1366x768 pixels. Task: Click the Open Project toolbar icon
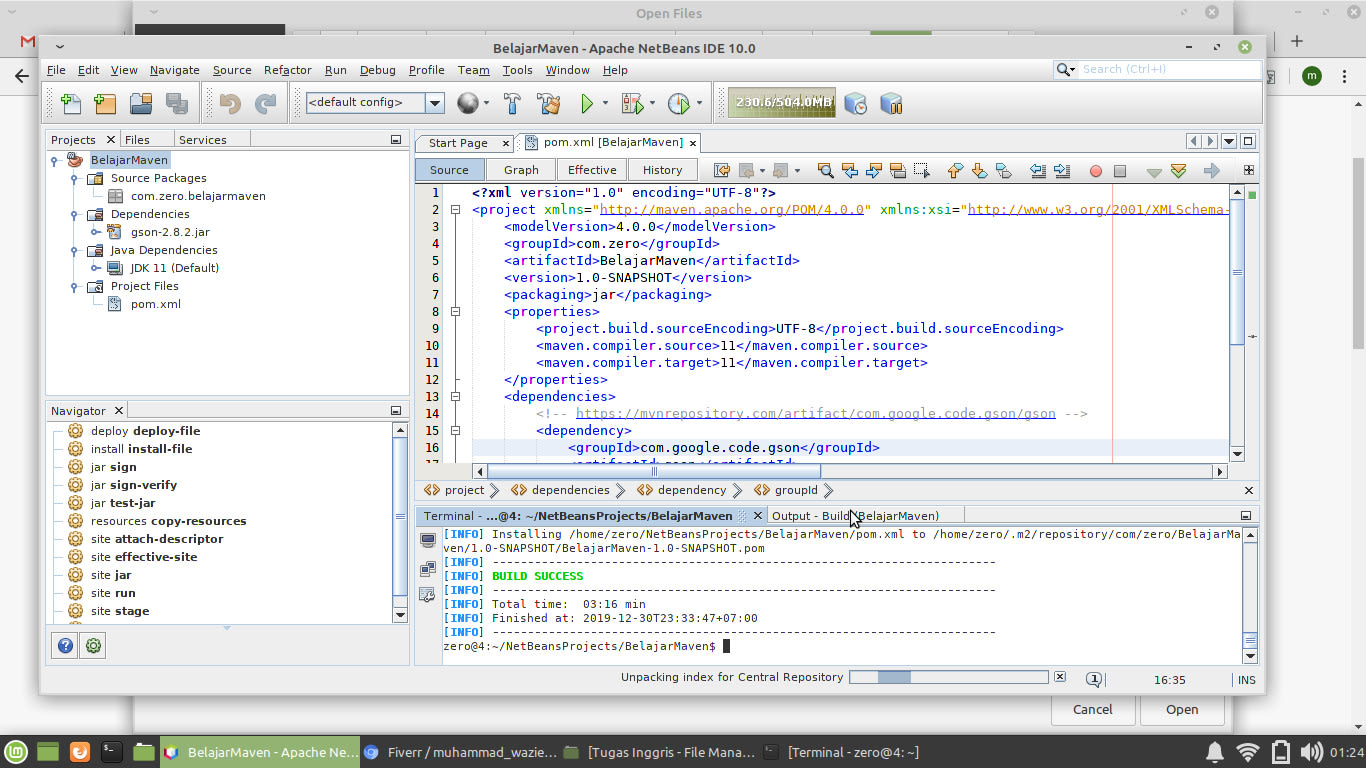pyautogui.click(x=140, y=103)
